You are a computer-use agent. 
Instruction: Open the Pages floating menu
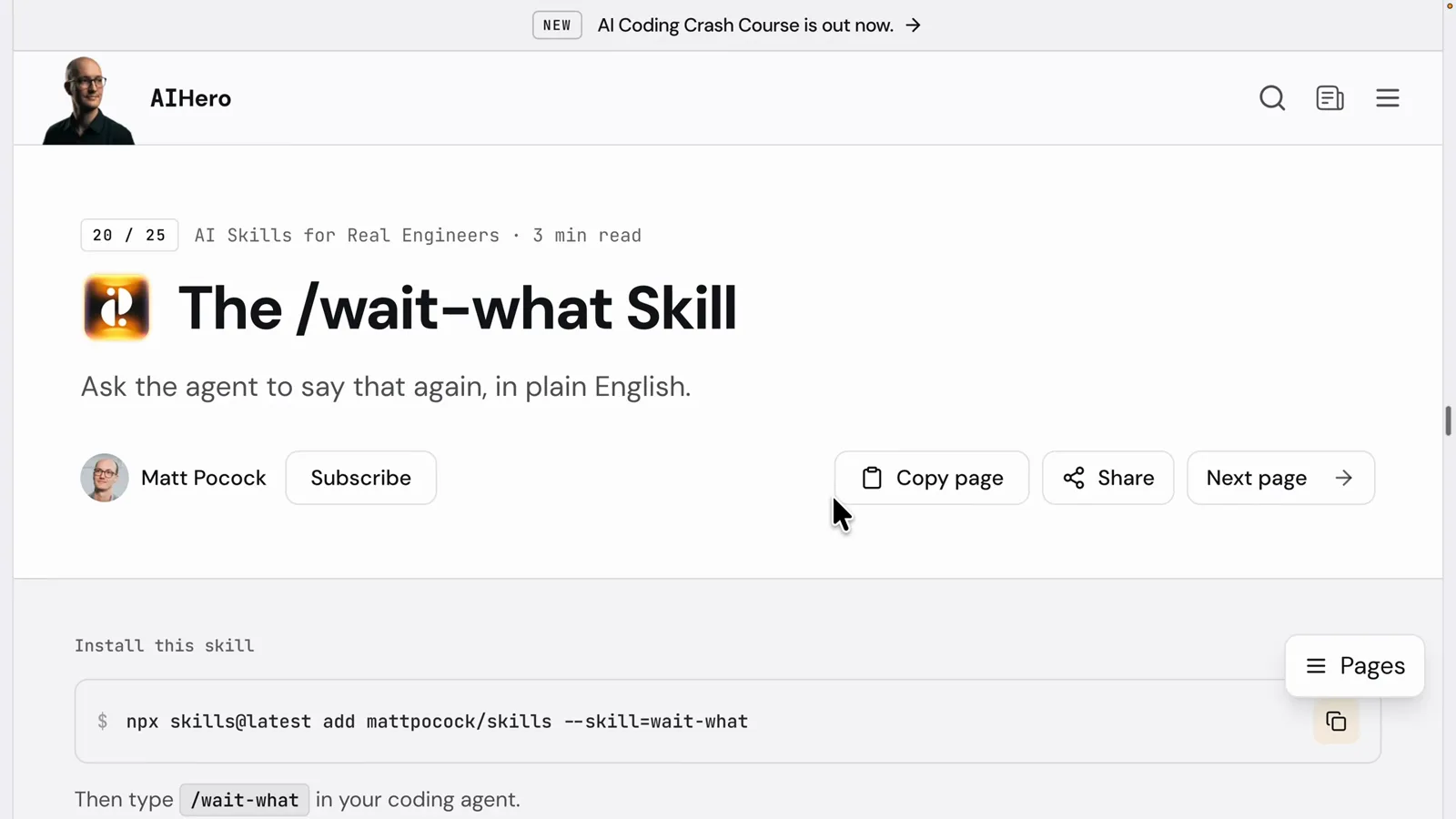point(1355,666)
